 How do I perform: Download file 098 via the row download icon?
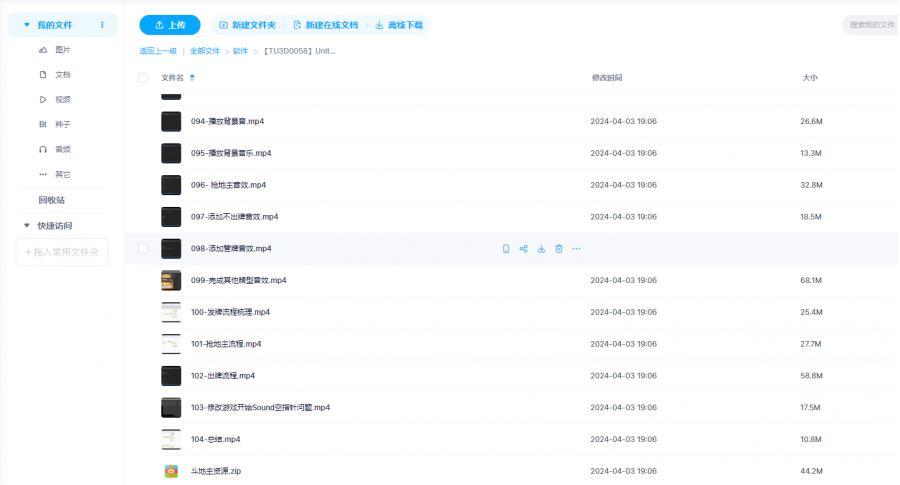(x=541, y=249)
